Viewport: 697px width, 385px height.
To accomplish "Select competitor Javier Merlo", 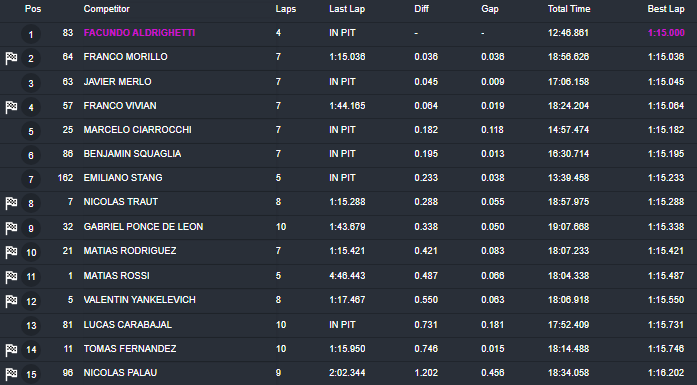I will (117, 82).
